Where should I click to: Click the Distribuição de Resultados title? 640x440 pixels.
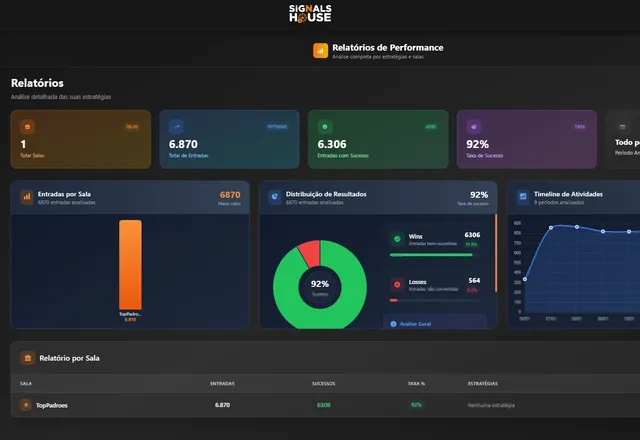coord(326,194)
